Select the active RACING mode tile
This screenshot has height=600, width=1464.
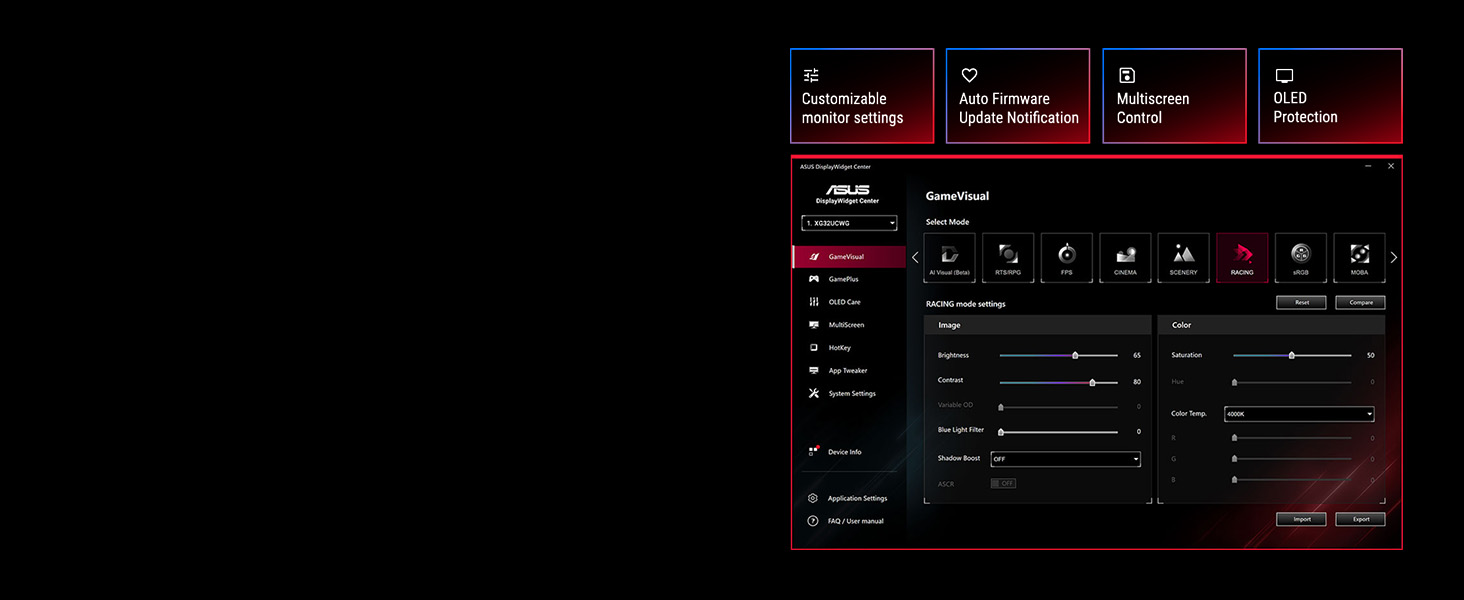(1242, 257)
